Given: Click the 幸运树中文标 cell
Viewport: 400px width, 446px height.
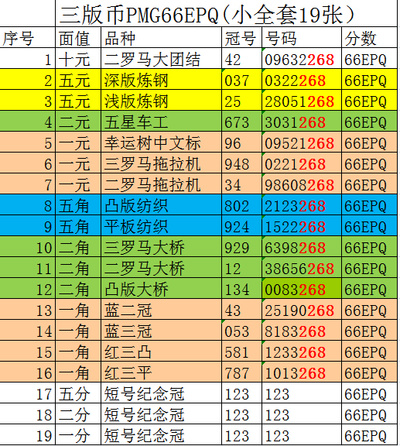Looking at the screenshot, I should (161, 142).
